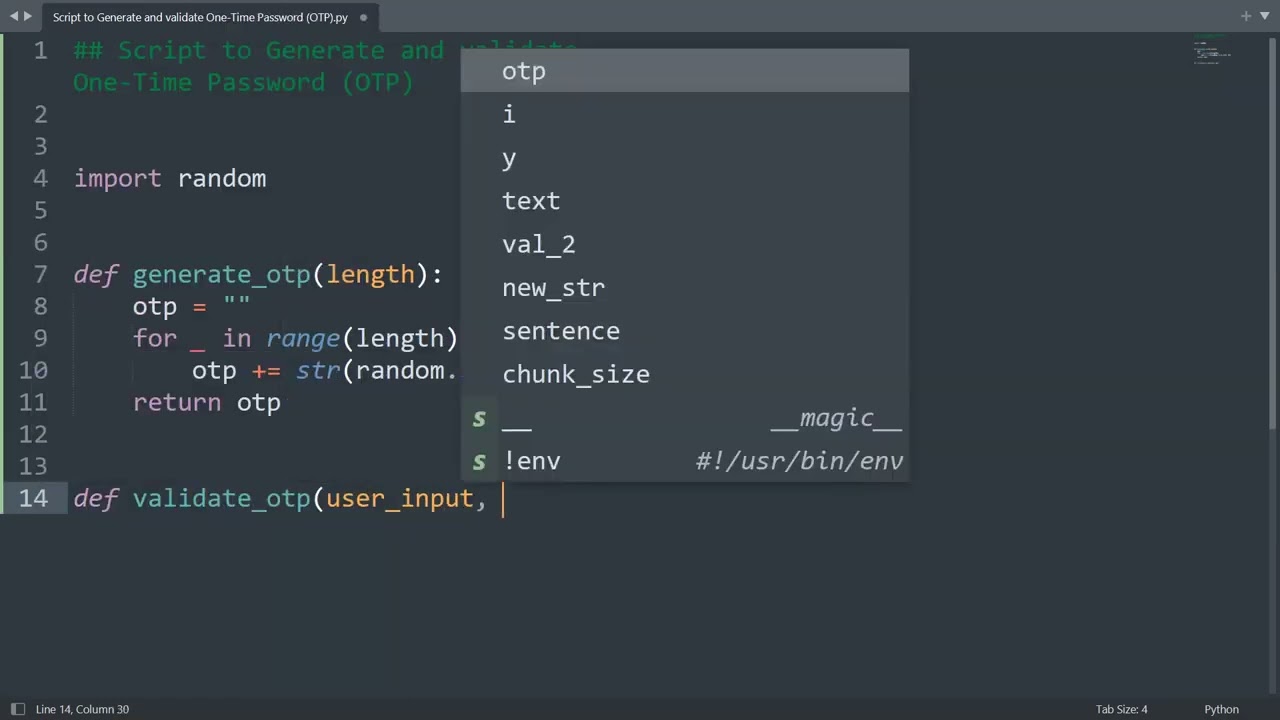Viewport: 1280px width, 720px height.
Task: Click the 'length' parameter on line 7
Action: tap(370, 275)
